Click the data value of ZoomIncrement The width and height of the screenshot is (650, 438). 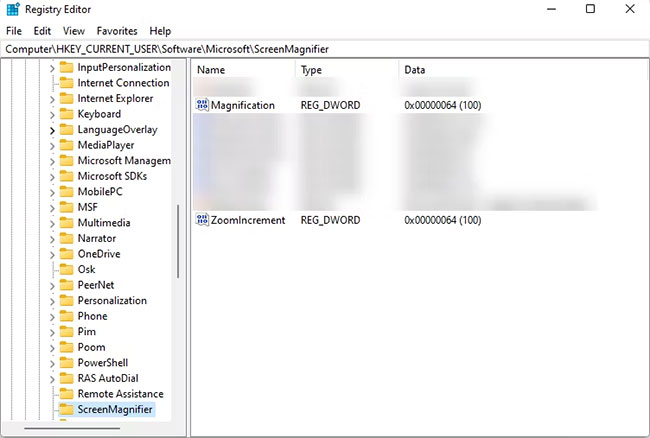pyautogui.click(x=443, y=220)
